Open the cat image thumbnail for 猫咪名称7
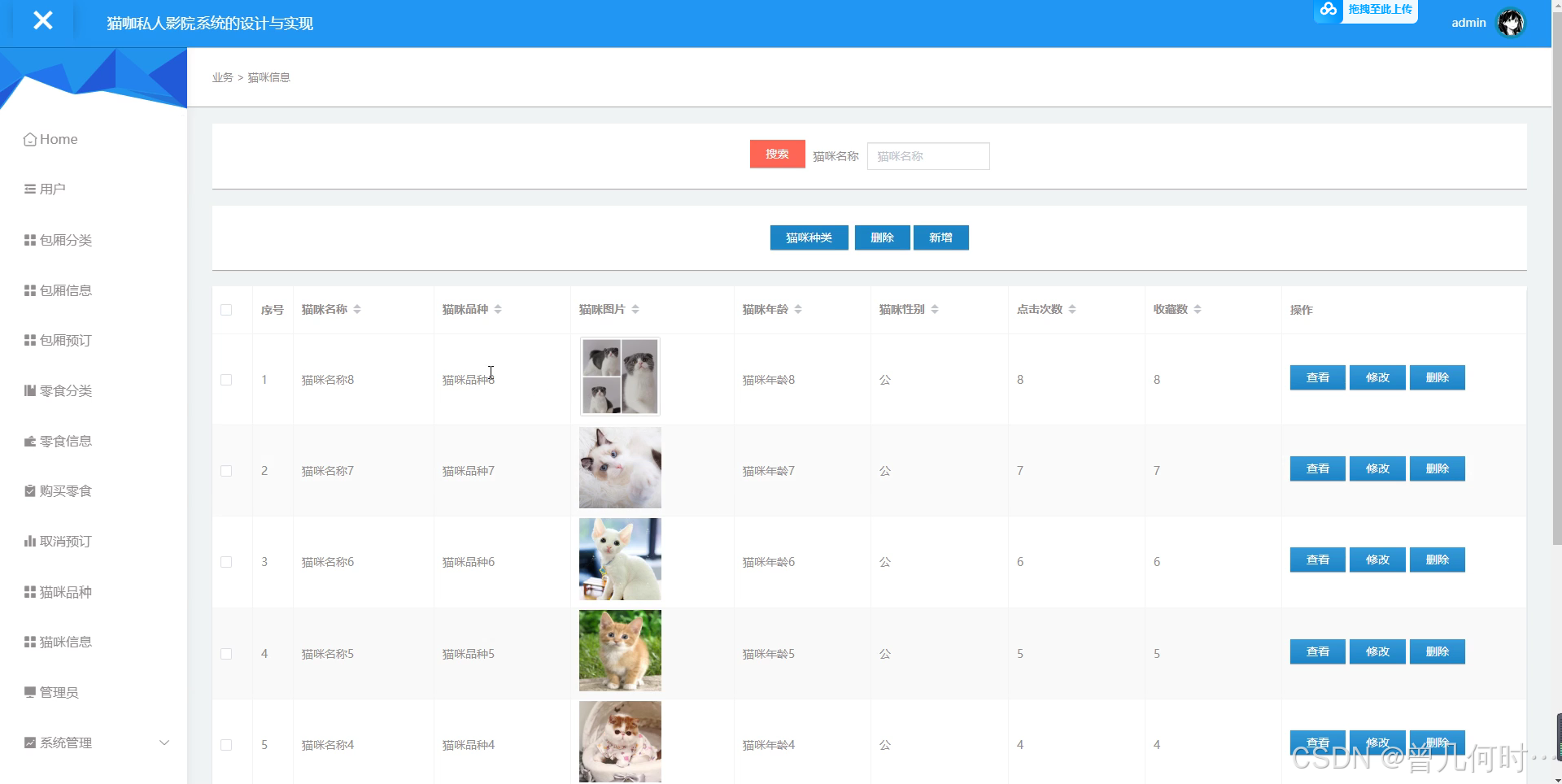Viewport: 1562px width, 784px height. pos(620,468)
